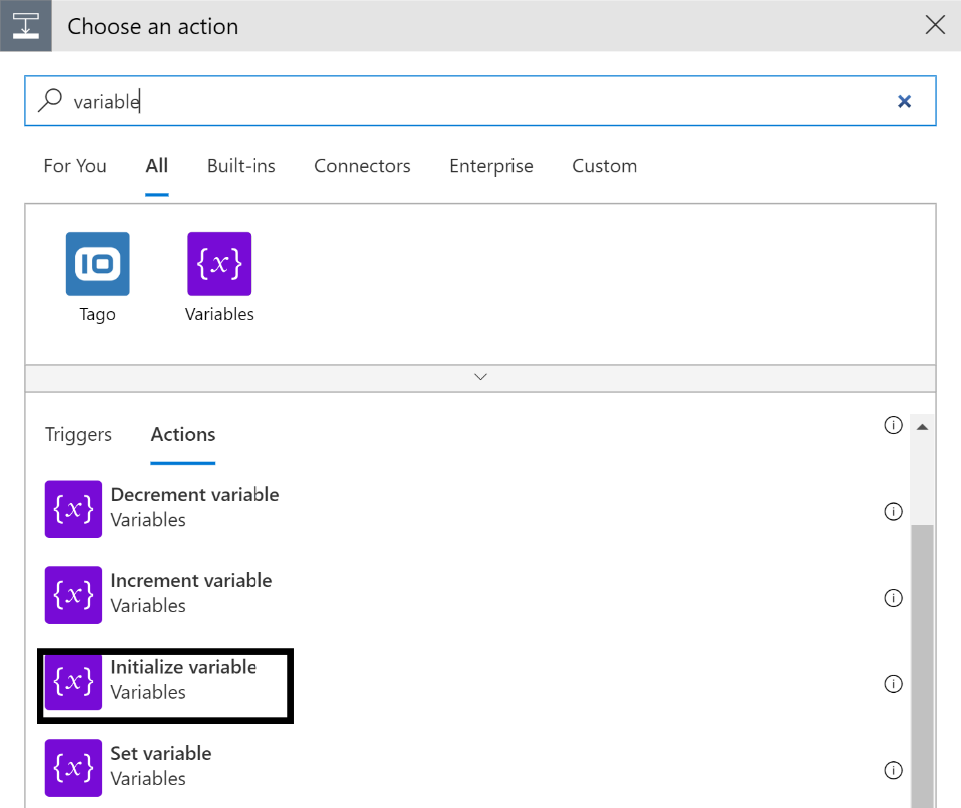This screenshot has height=808, width=961.
Task: Select the Custom tab
Action: coord(604,166)
